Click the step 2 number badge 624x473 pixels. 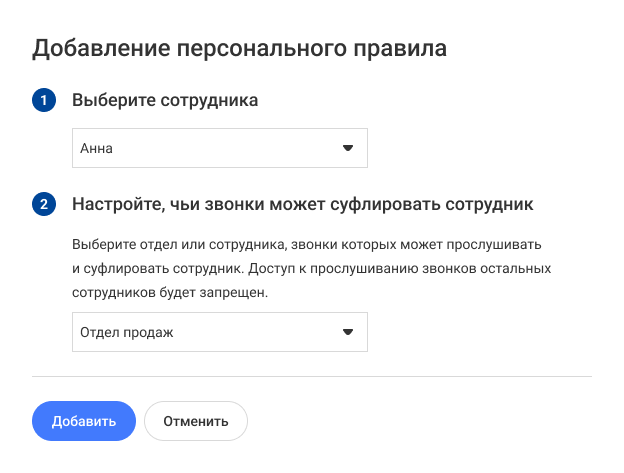(44, 204)
